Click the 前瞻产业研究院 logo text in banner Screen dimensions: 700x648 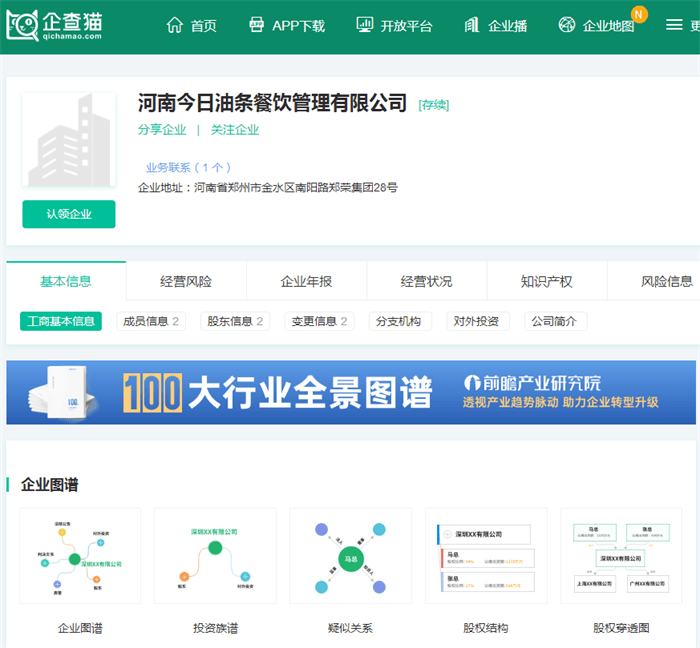533,383
